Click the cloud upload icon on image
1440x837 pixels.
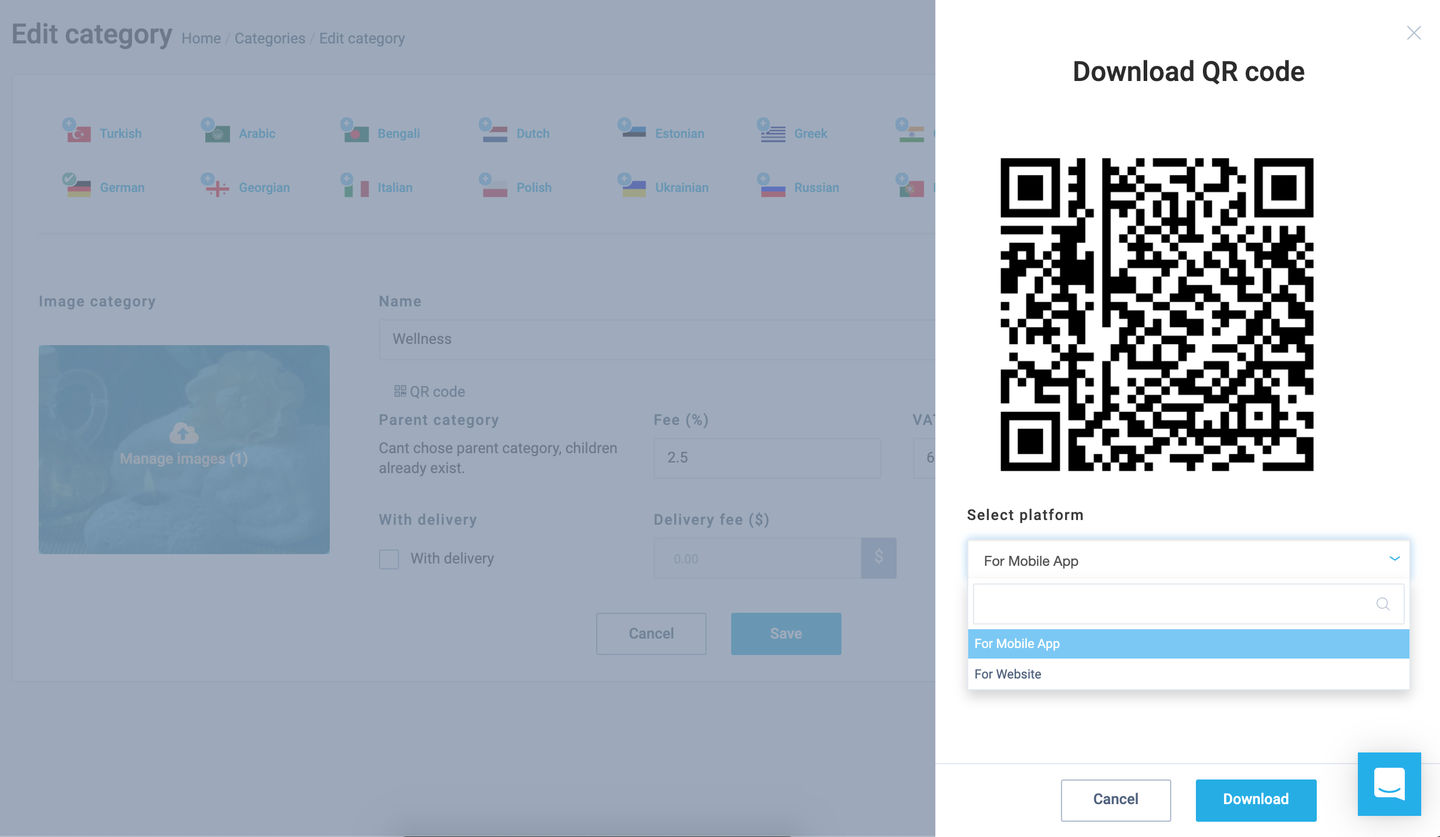click(184, 433)
